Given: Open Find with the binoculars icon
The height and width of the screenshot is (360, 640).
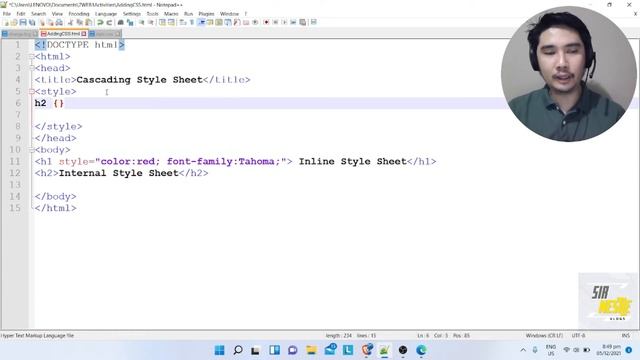Looking at the screenshot, I should click(120, 22).
